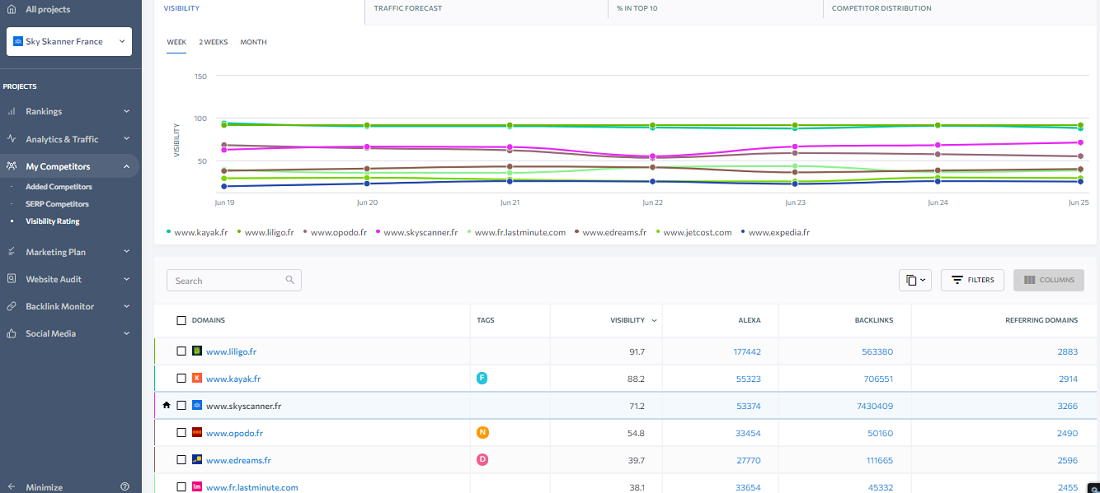
Task: Toggle www.expedia.fr legend series
Action: pos(775,232)
